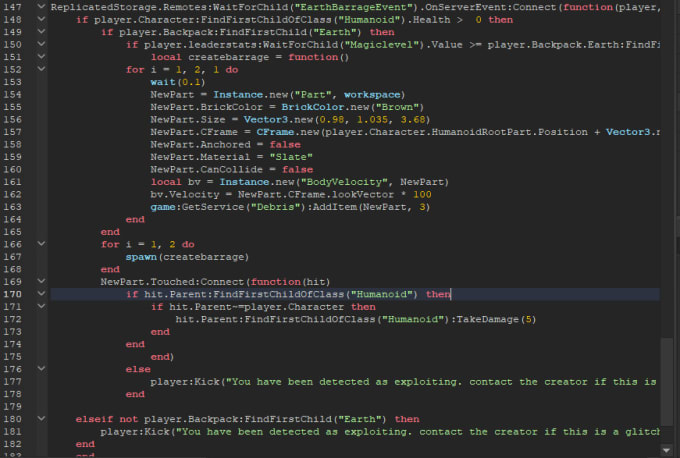Screen dimensions: 680x458
Task: Collapse the fold arrow at line 171
Action: [41, 306]
